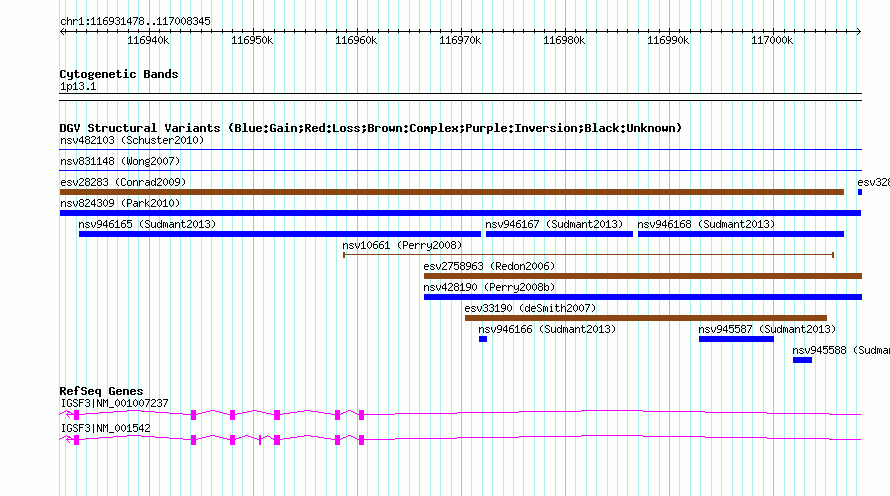Click the nsv824309 (Park2010) blue bar
This screenshot has width=890, height=496.
(x=460, y=213)
